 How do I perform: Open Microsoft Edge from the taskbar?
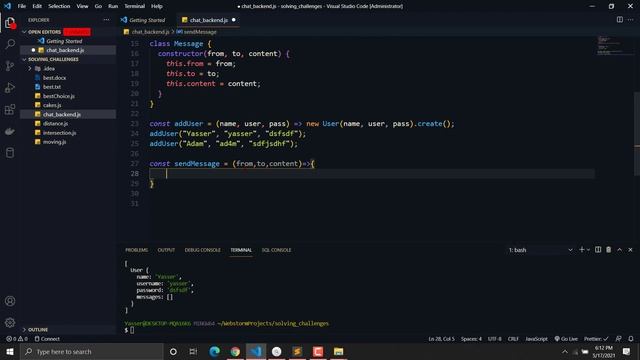[214, 351]
